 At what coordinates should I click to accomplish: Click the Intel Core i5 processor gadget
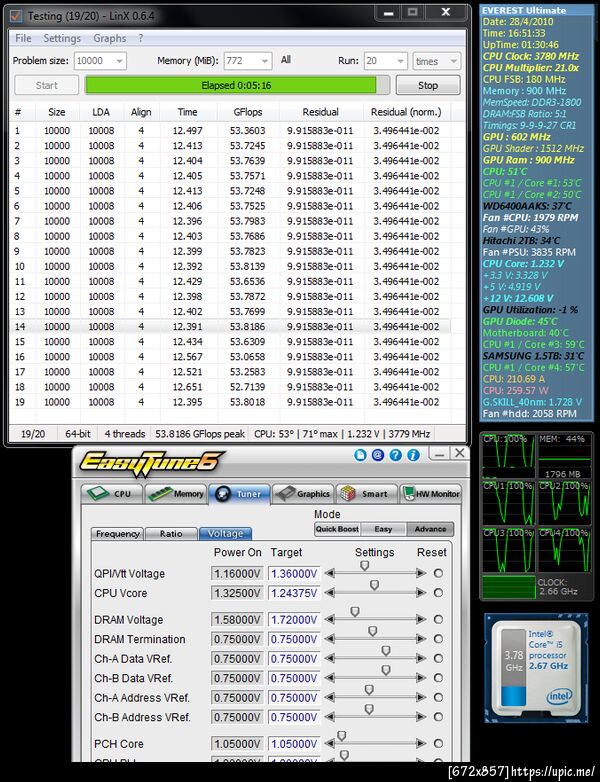click(534, 668)
